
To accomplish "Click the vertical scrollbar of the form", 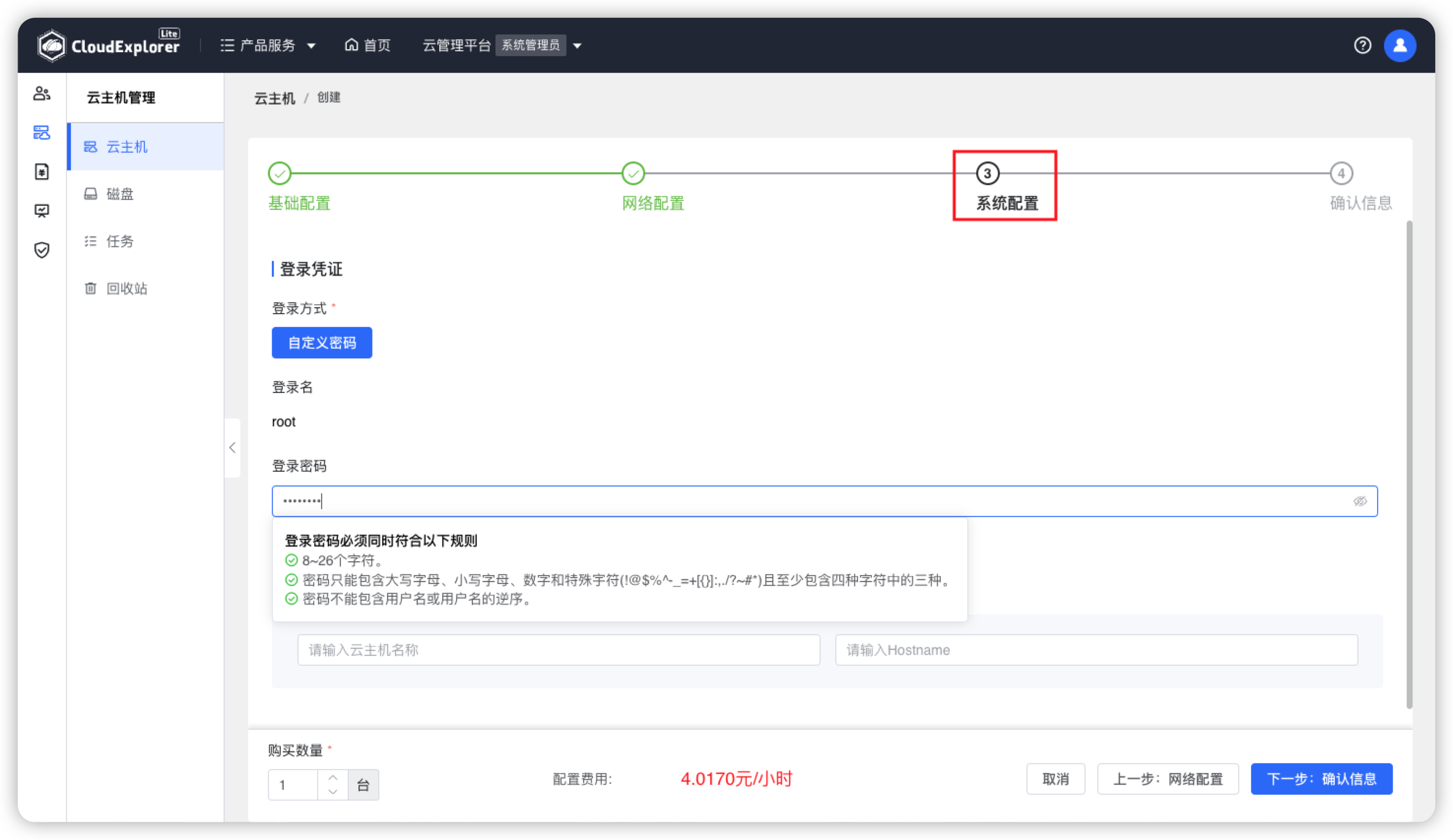I will tap(1409, 464).
